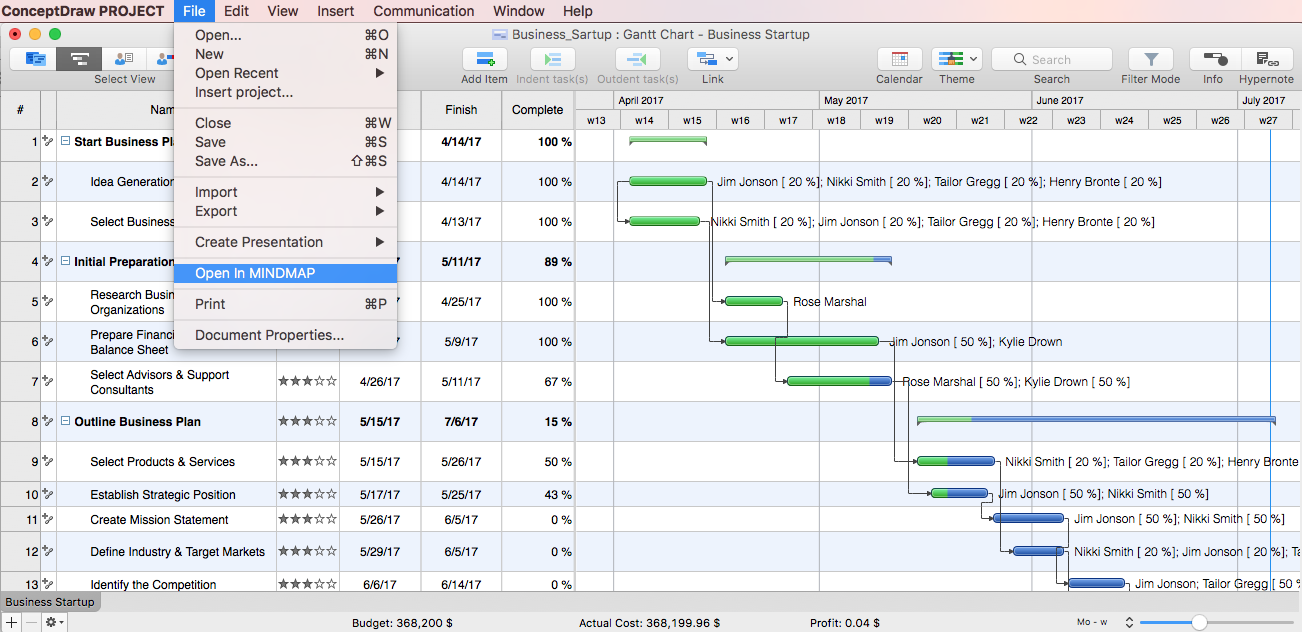Toggle the Filter Mode funnel icon

[1151, 59]
